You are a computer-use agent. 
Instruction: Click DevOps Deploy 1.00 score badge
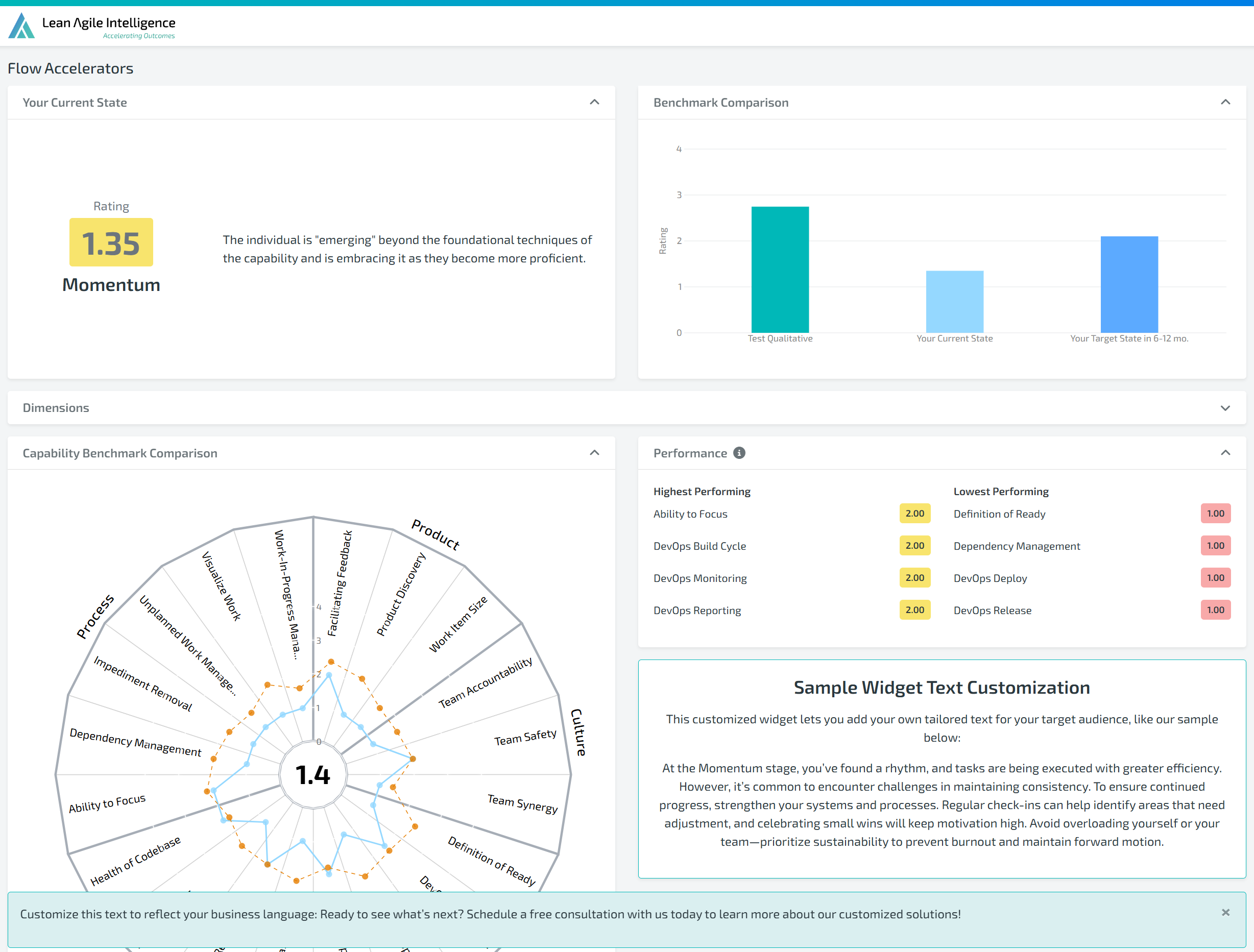pyautogui.click(x=1215, y=578)
